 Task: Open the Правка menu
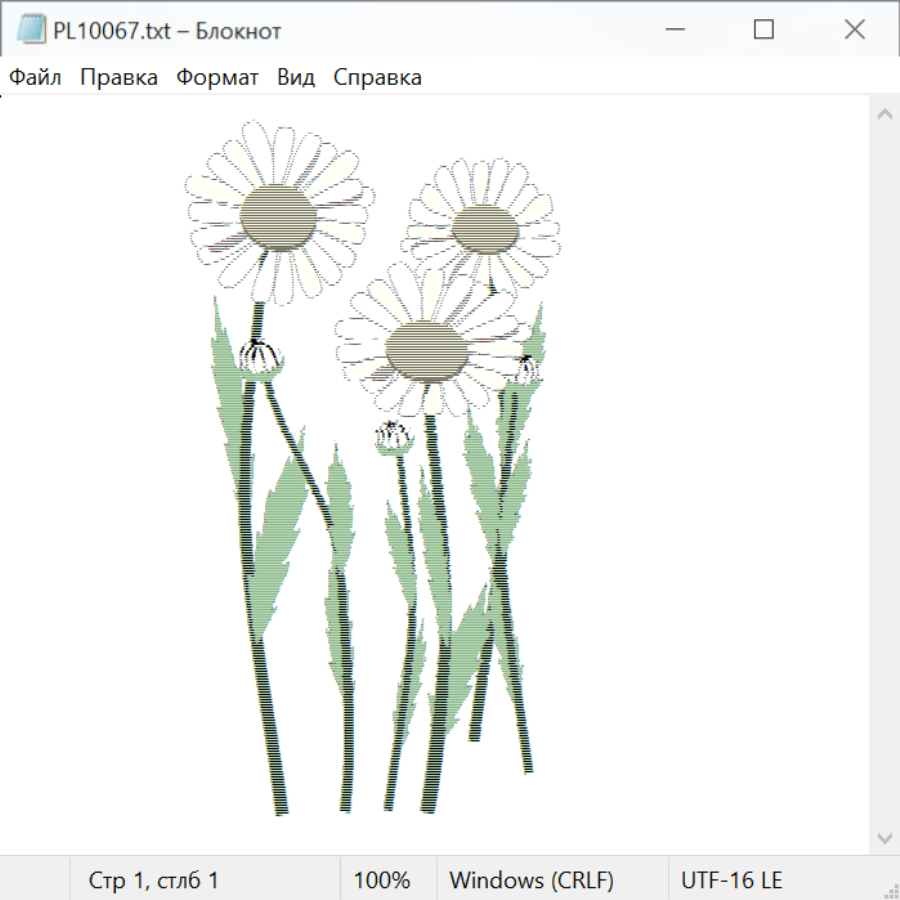[119, 77]
